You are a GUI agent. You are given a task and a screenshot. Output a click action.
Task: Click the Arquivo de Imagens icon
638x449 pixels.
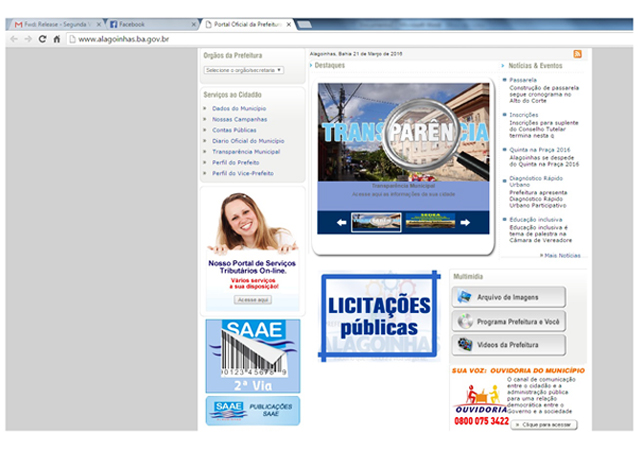coord(464,297)
